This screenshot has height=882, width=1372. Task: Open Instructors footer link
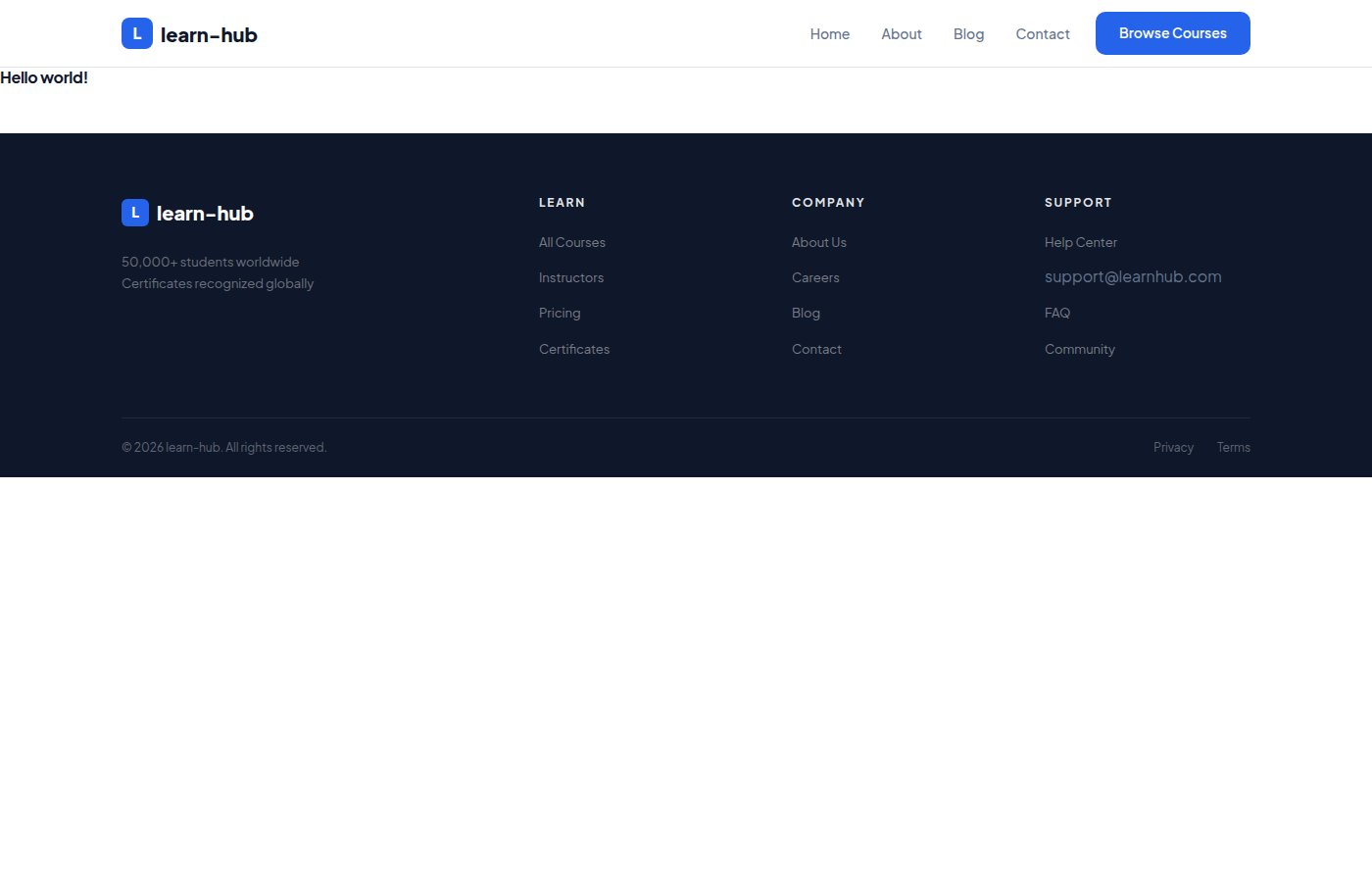(571, 277)
